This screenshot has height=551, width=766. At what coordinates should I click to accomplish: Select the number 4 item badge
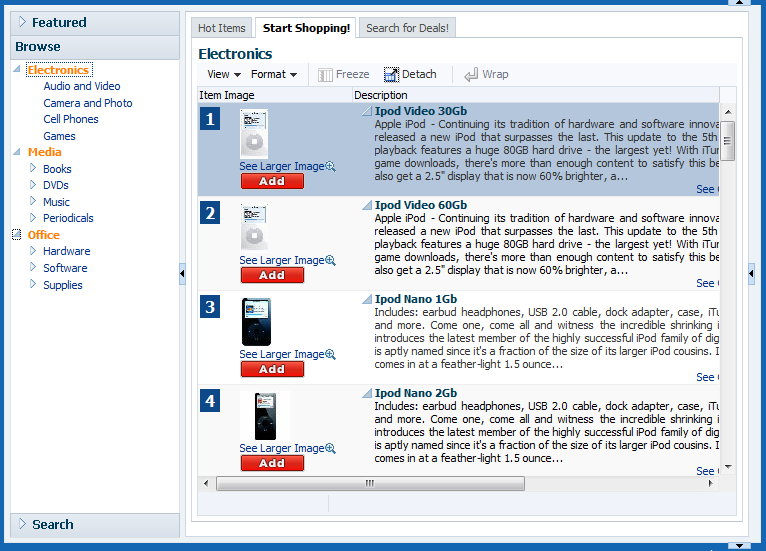tap(210, 402)
